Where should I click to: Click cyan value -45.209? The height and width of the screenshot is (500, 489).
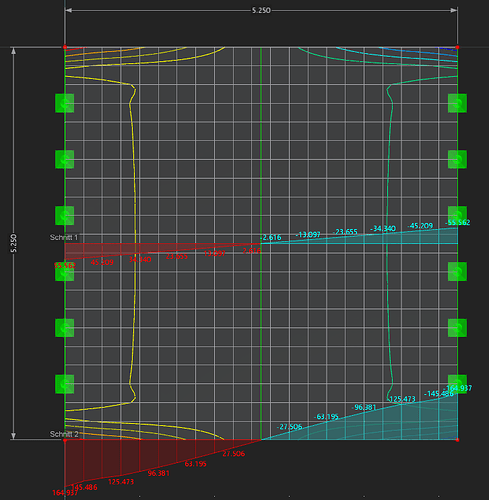click(420, 226)
